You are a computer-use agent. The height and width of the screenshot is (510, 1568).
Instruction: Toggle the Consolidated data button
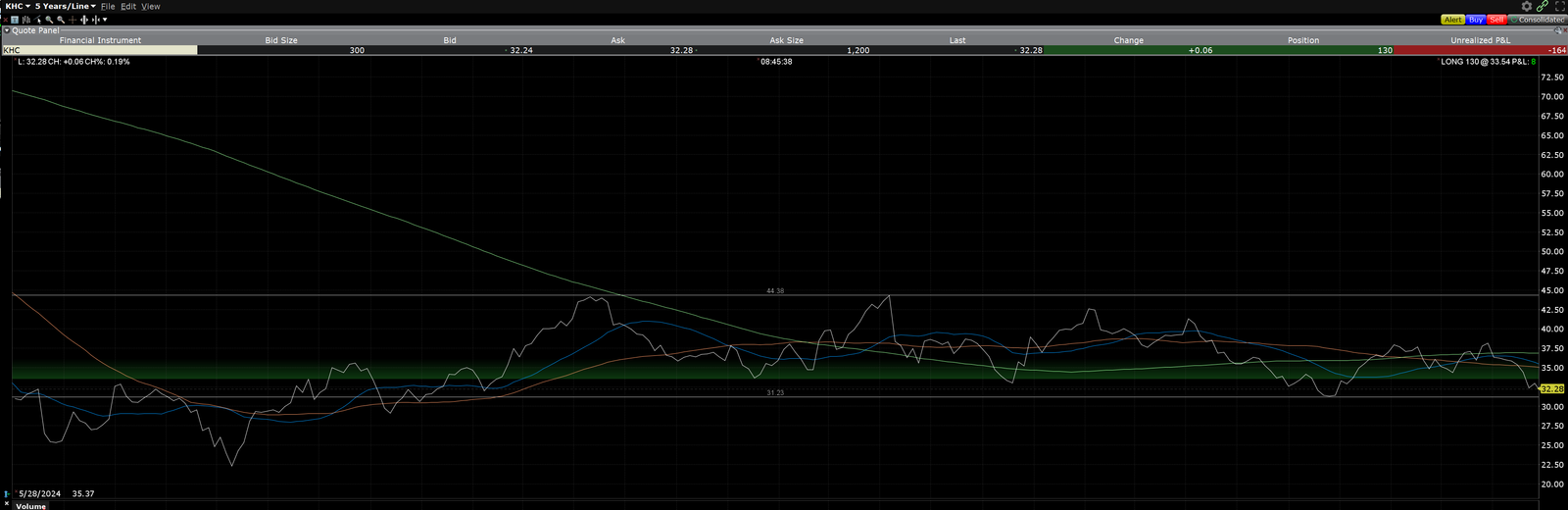[1537, 20]
